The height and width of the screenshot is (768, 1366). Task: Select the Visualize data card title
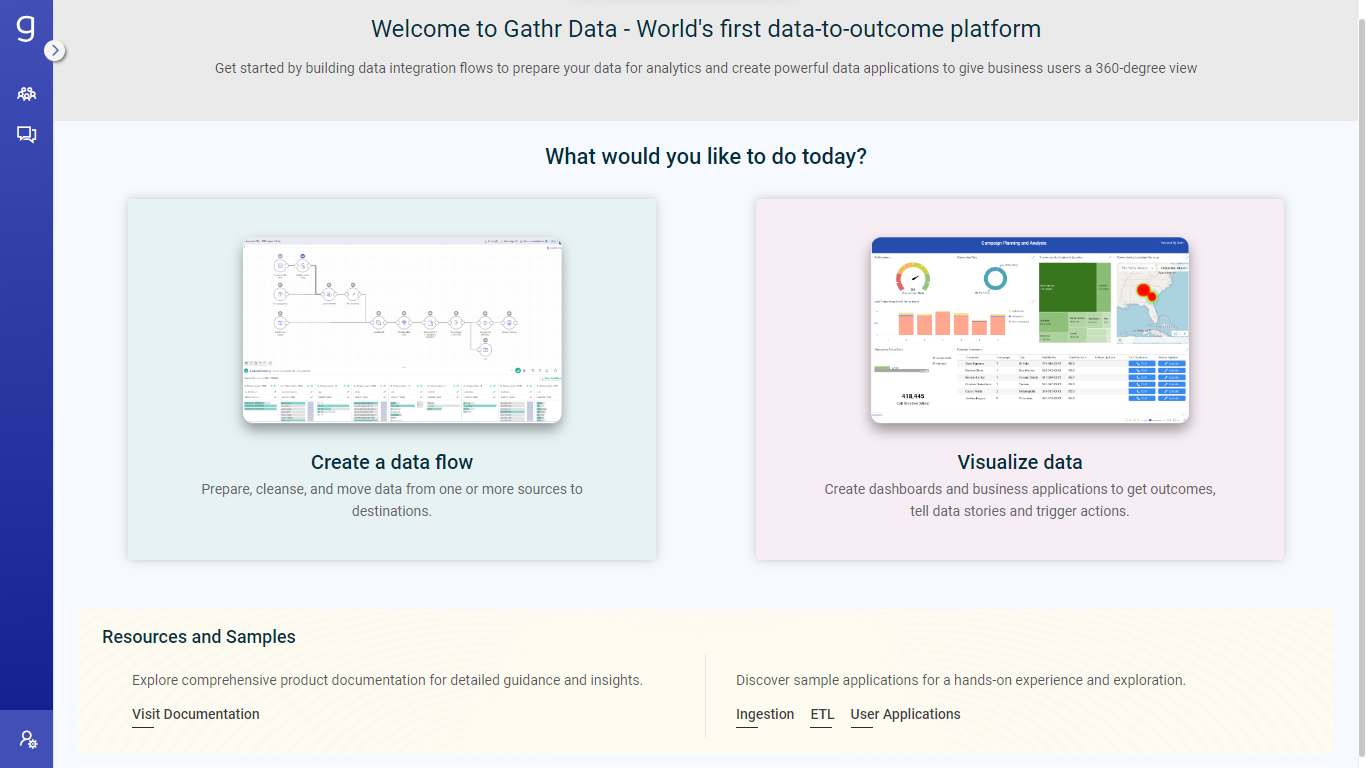(x=1020, y=462)
